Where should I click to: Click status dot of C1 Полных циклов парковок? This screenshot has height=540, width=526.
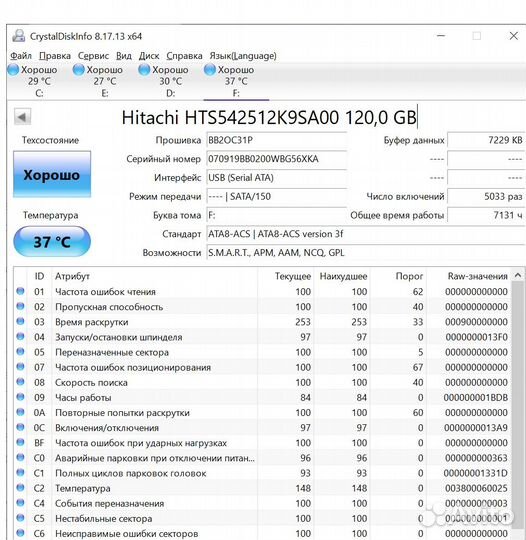[20, 473]
